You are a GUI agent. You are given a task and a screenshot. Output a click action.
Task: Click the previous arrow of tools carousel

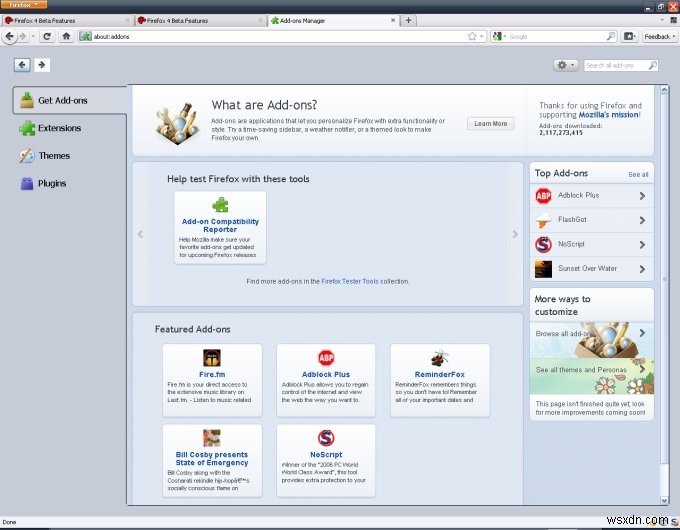point(140,234)
